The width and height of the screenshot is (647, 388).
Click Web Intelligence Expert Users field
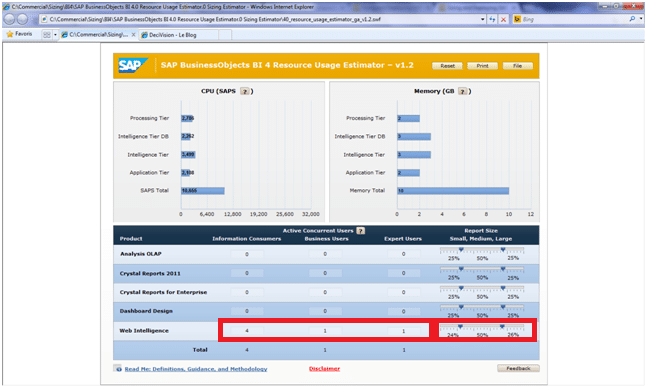404,331
